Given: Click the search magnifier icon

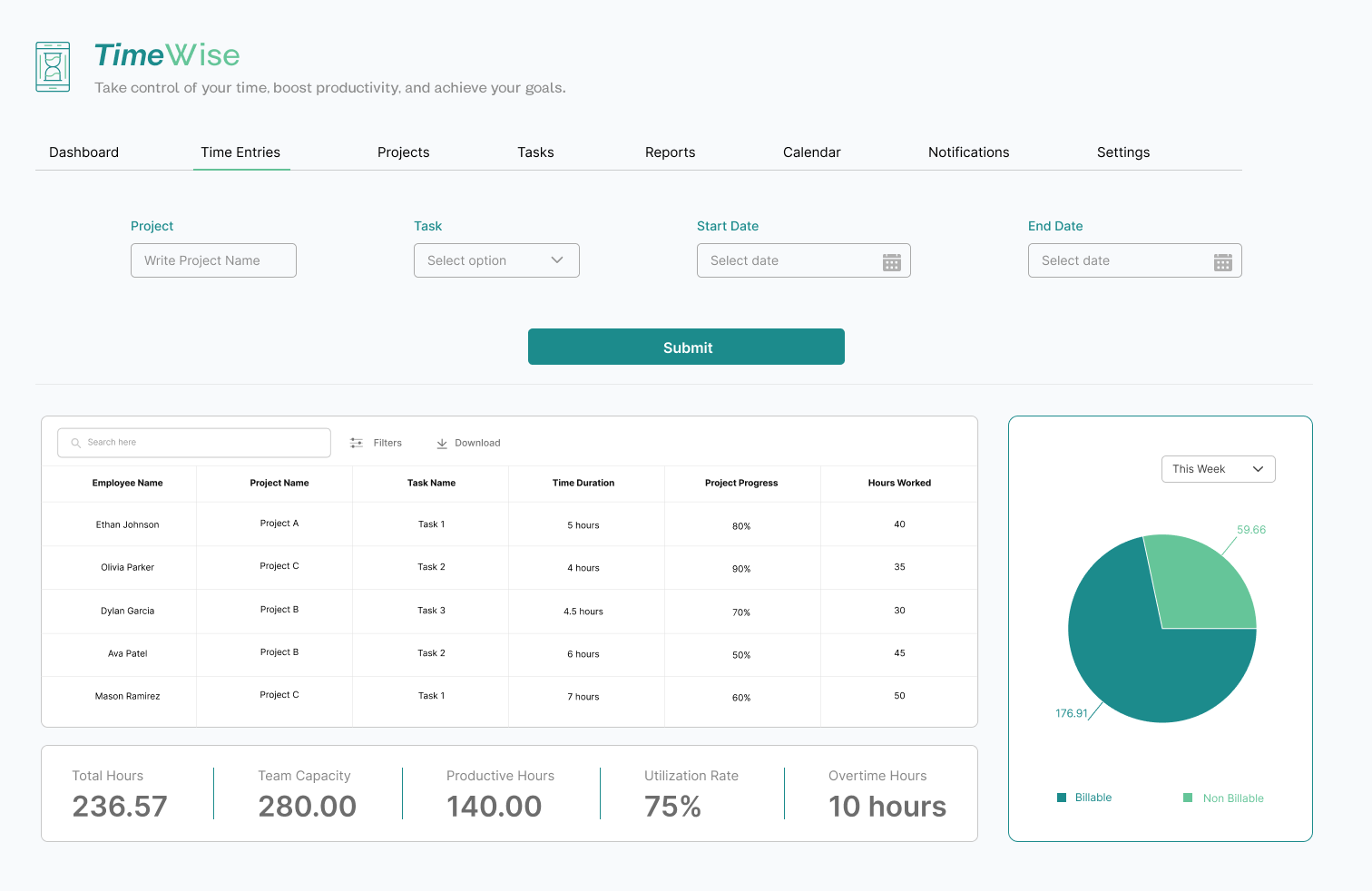Looking at the screenshot, I should [75, 442].
